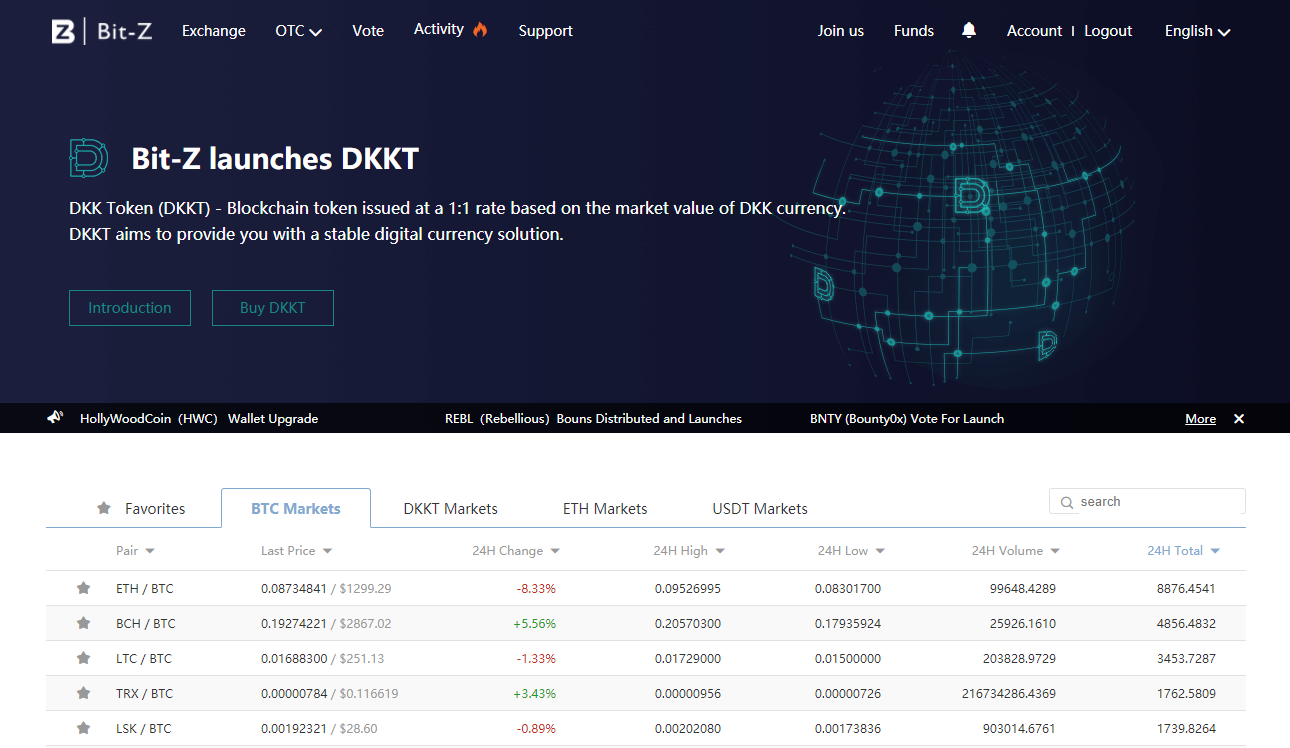This screenshot has height=748, width=1290.
Task: Close the announcement ticker bar
Action: tap(1239, 419)
